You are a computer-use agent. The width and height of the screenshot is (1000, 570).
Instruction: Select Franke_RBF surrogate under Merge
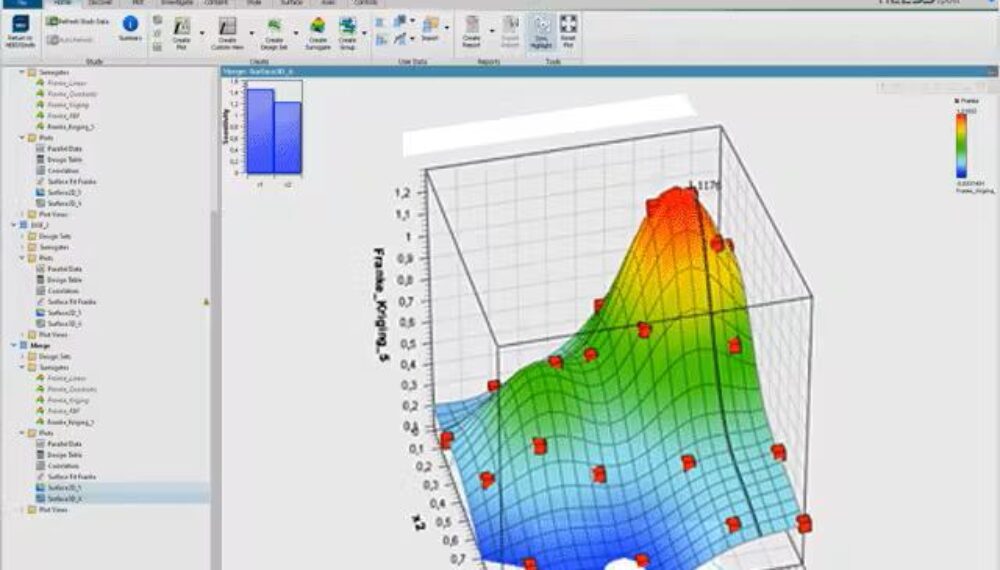point(64,411)
